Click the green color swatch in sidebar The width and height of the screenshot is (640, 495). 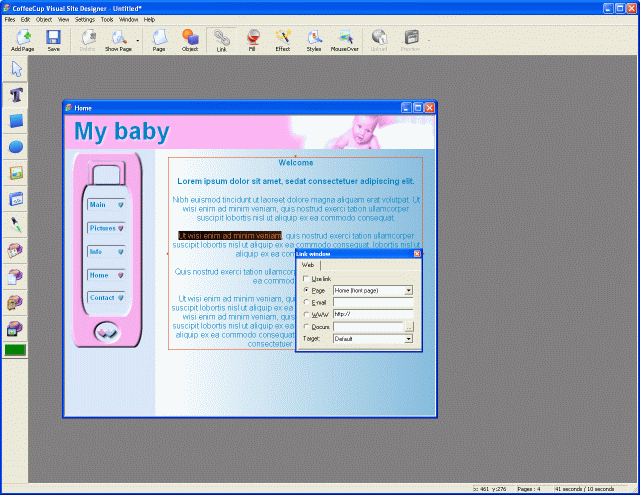coord(15,350)
